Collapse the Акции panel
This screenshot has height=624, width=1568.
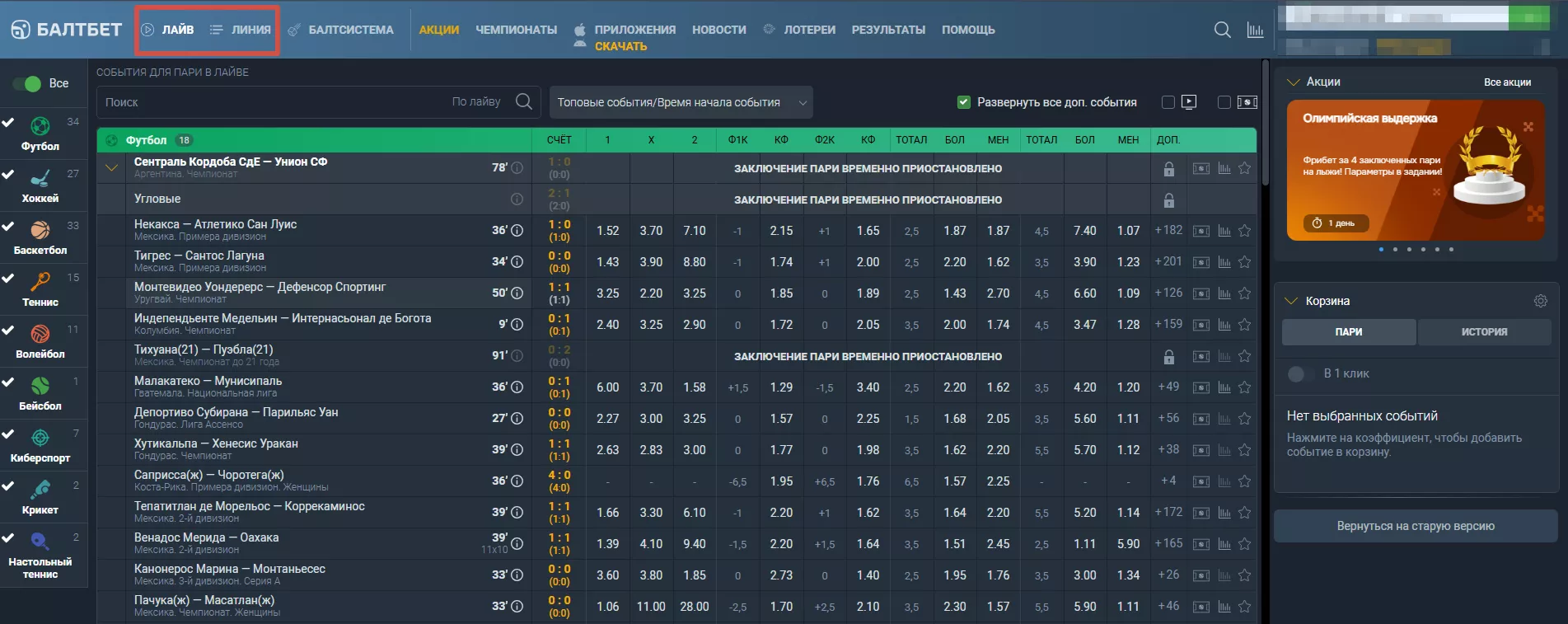1293,82
